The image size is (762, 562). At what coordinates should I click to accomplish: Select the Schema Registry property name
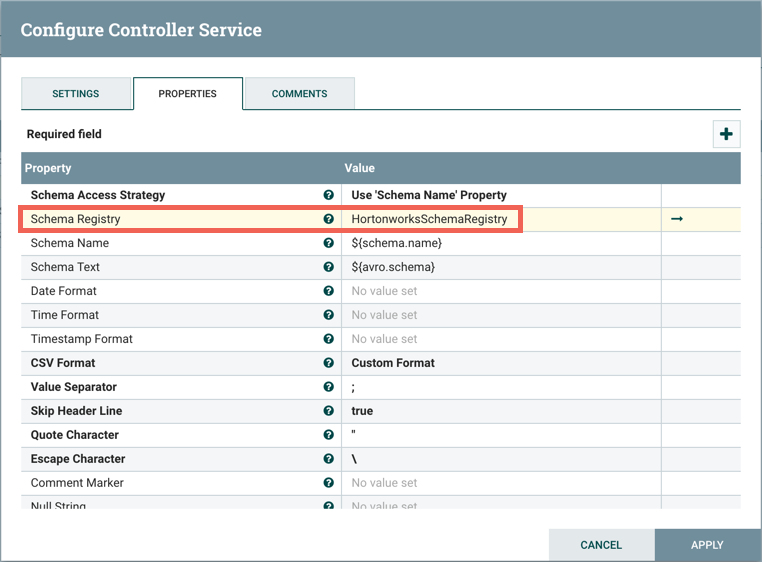(x=75, y=219)
